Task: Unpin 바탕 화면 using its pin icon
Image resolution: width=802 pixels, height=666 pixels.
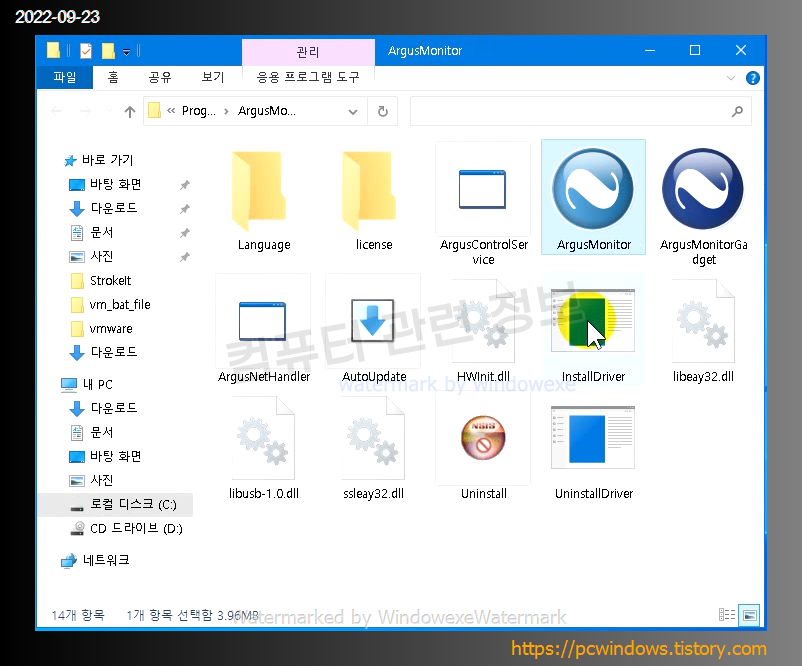Action: click(x=185, y=185)
